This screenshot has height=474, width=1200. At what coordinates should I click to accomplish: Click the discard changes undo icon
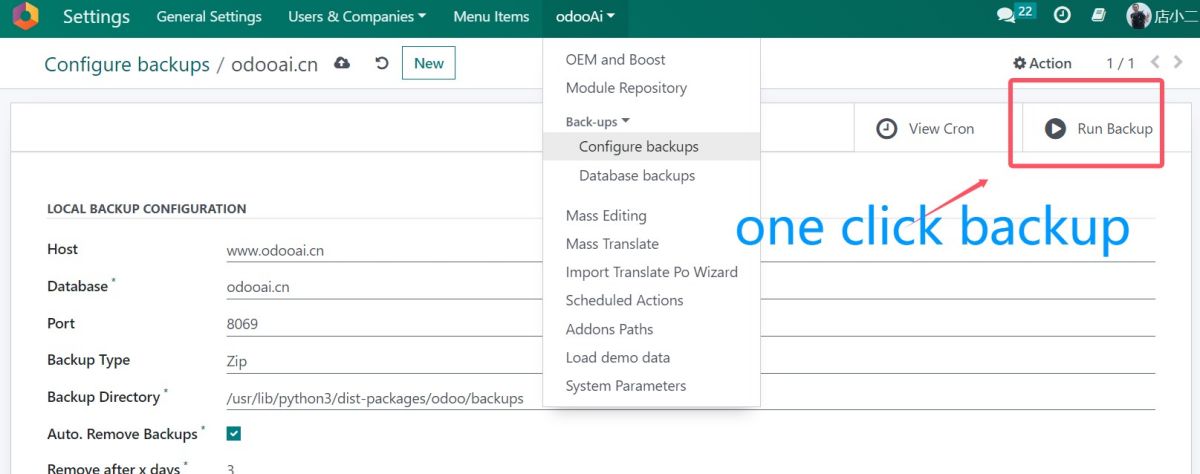coord(381,63)
